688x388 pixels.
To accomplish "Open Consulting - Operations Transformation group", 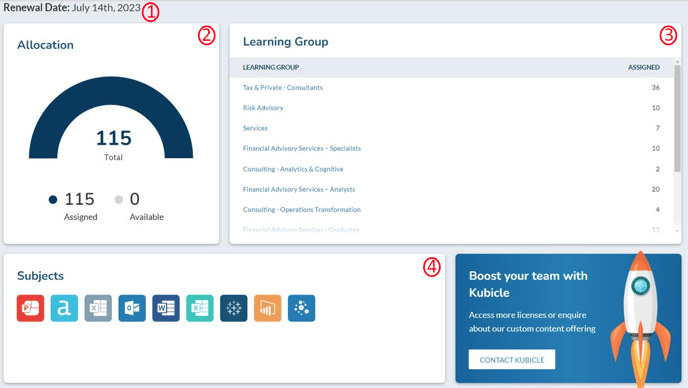I will [301, 209].
